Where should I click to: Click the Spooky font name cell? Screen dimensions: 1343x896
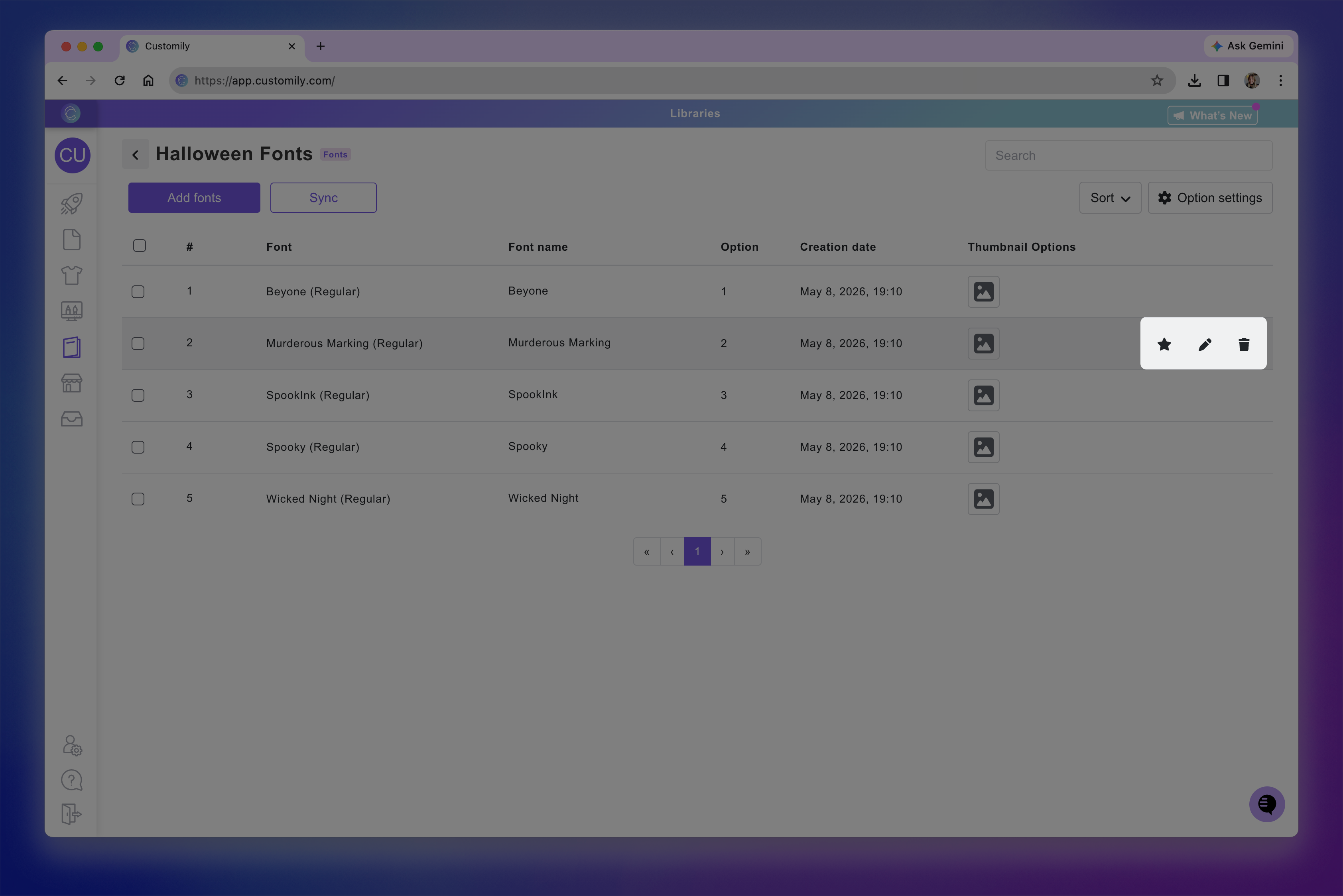coord(528,446)
